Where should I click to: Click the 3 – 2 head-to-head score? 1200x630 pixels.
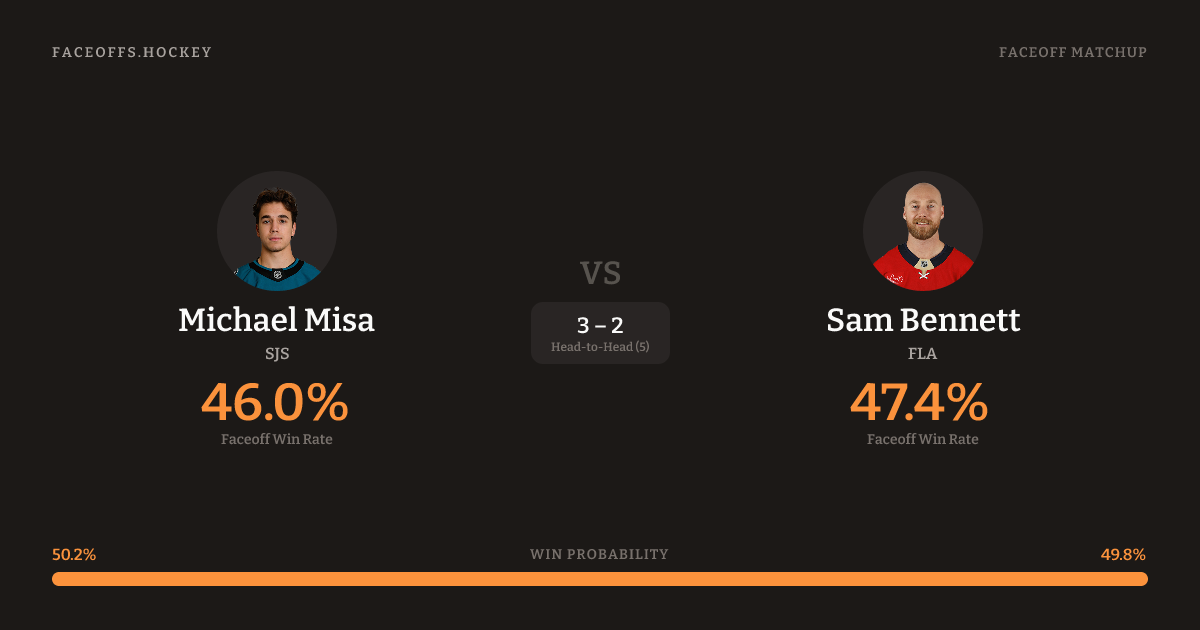[x=600, y=325]
